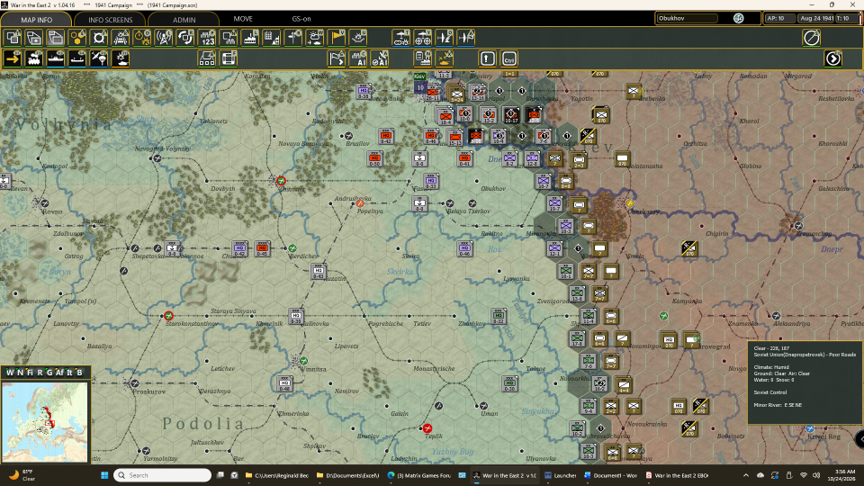Click the air AI assist icon
Screen dimensions: 864x486
tap(380, 58)
